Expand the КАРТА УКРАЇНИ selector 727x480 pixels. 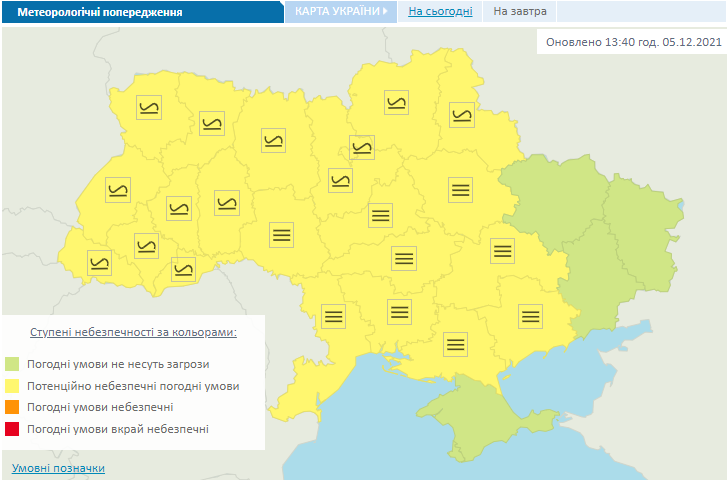pos(340,12)
